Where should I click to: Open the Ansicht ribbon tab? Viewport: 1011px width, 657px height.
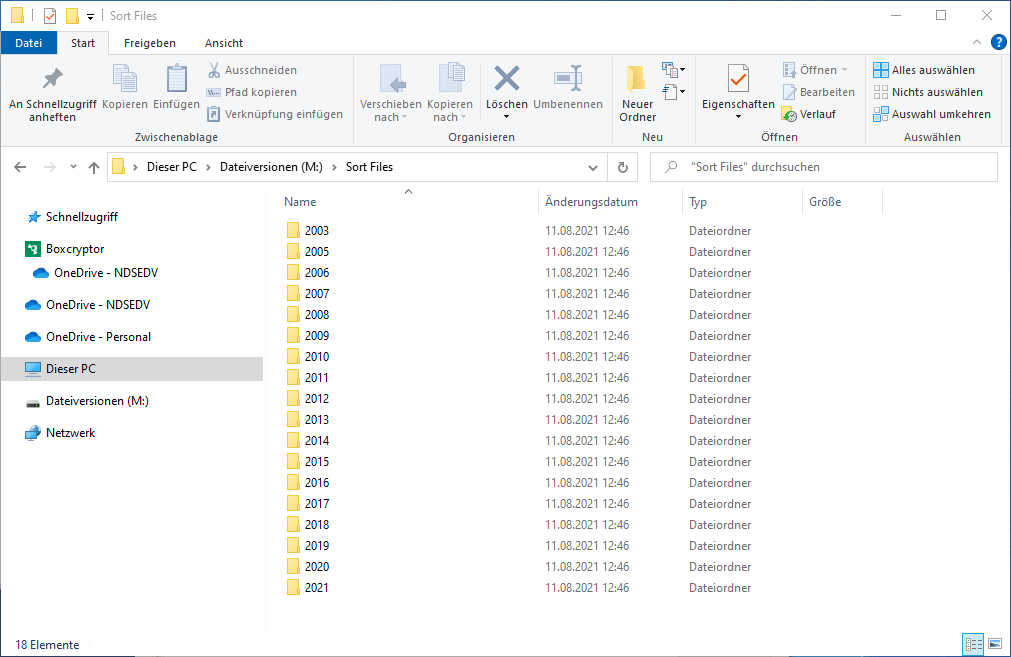(x=224, y=43)
